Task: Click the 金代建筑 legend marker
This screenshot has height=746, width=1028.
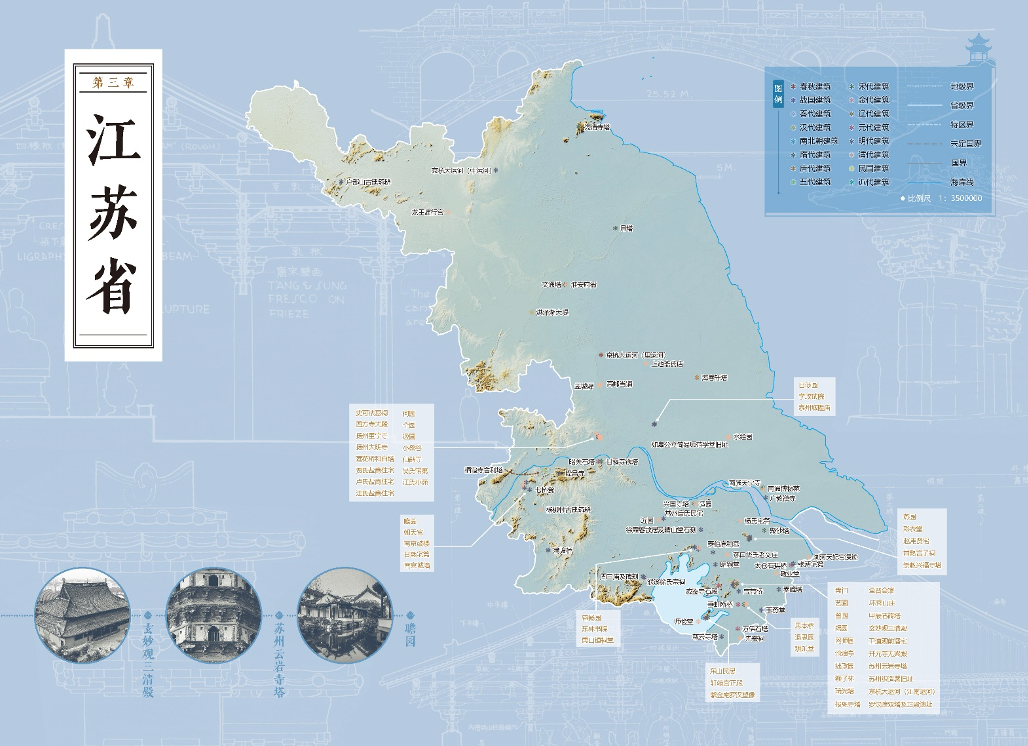Action: (852, 100)
